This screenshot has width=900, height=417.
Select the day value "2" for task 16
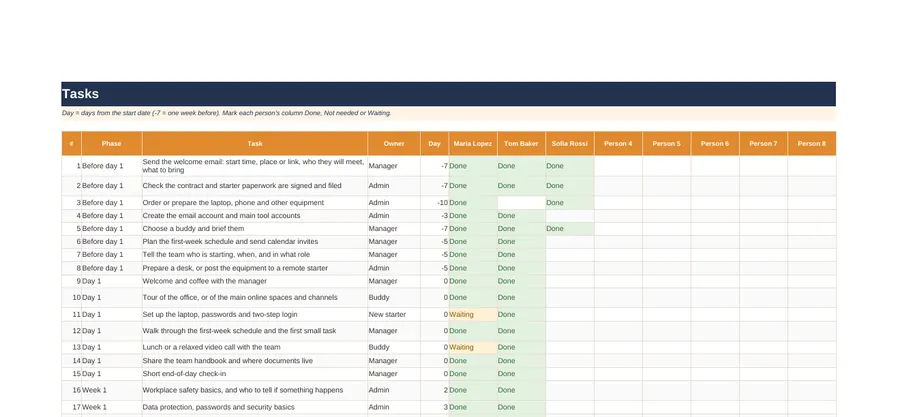pyautogui.click(x=435, y=390)
